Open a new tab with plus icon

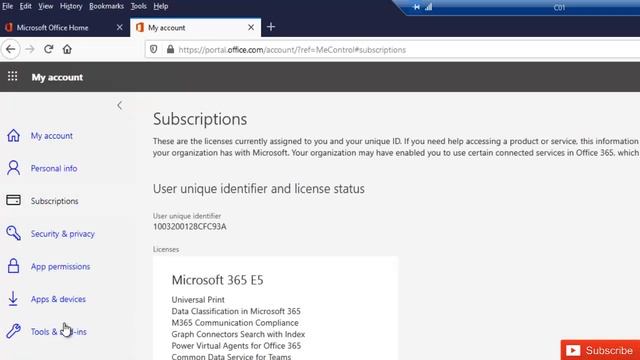coord(271,27)
